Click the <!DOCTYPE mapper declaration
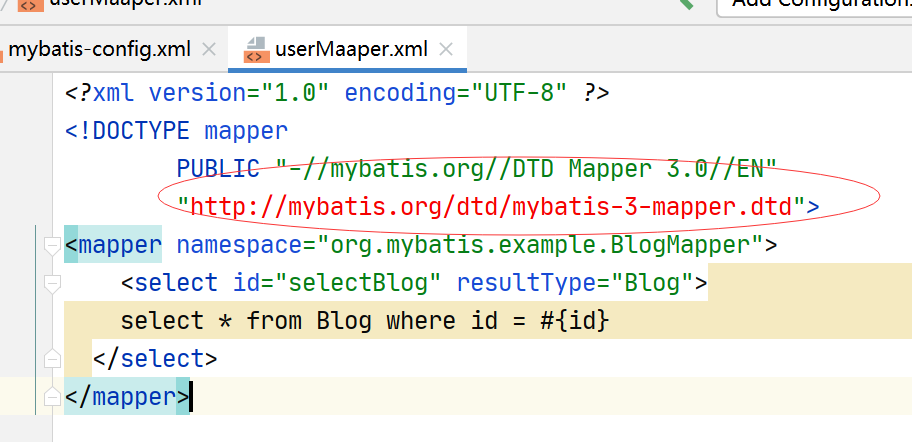Viewport: 912px width, 442px height. (176, 131)
